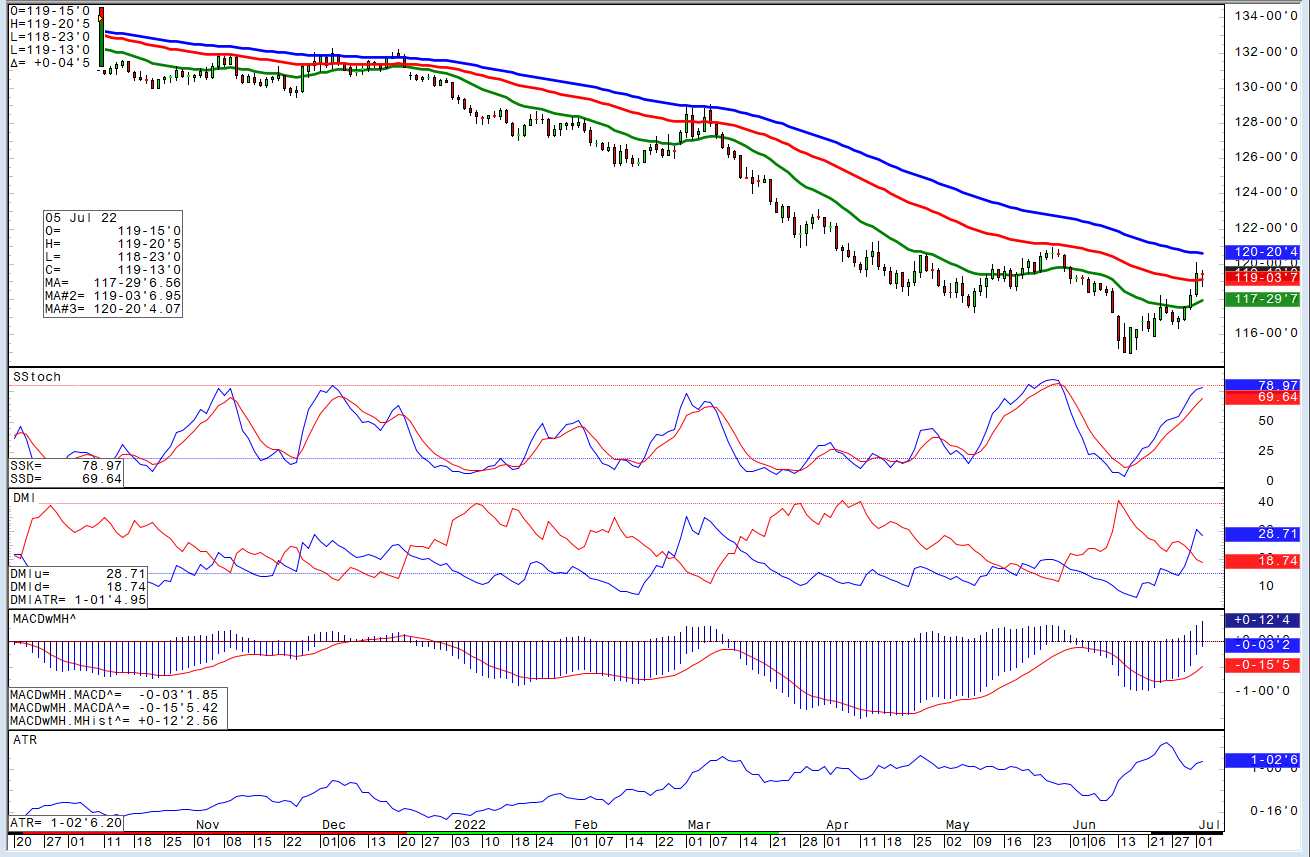Click the 2022 label on date axis
Screen dimensions: 1310x857
click(x=470, y=825)
